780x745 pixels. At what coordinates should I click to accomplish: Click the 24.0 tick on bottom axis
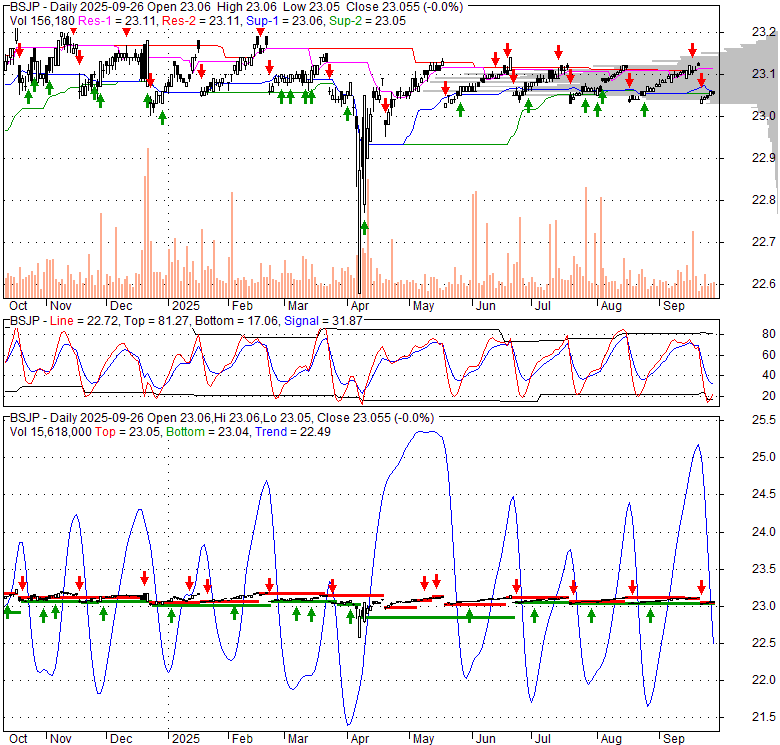pyautogui.click(x=764, y=532)
